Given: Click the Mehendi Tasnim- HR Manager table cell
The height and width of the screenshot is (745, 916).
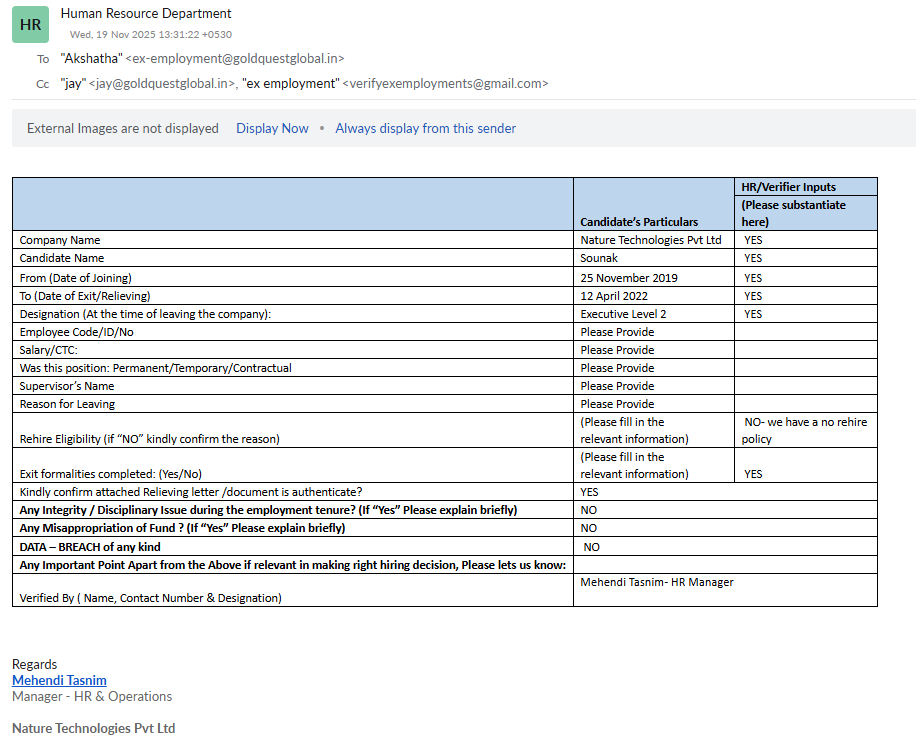Looking at the screenshot, I should (x=657, y=582).
